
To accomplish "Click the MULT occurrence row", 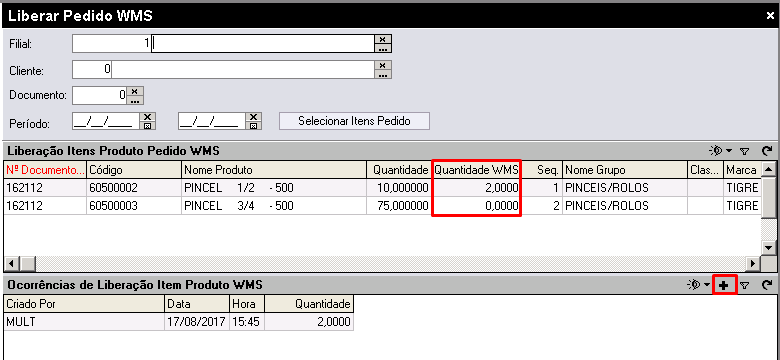I will [179, 322].
